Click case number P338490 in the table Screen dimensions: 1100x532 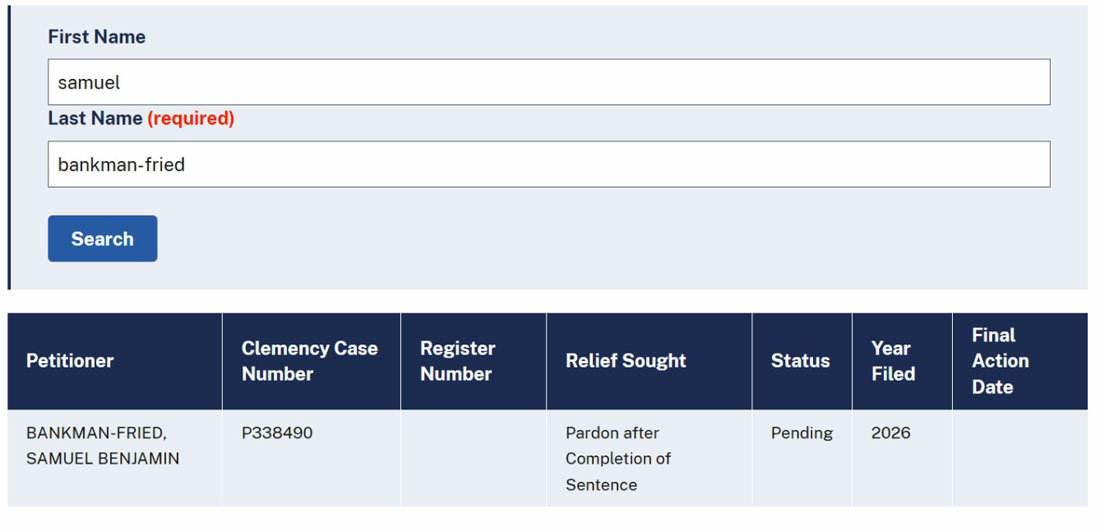tap(277, 433)
